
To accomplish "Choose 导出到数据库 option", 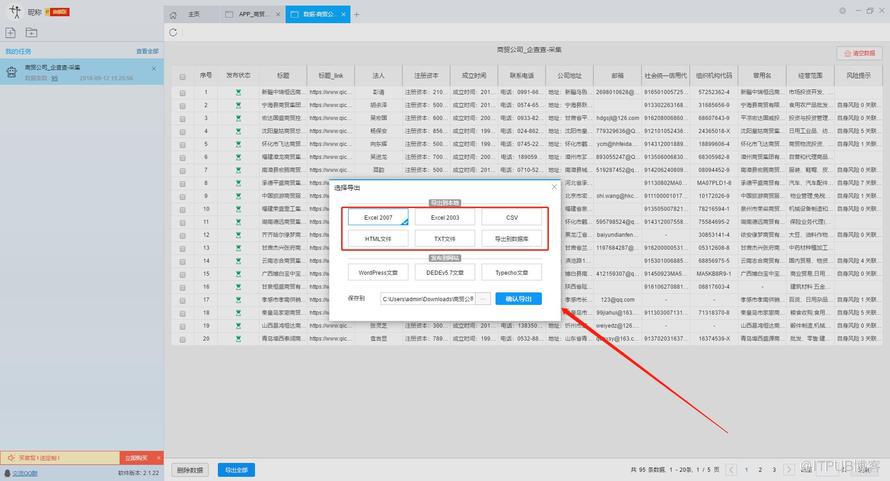I will (x=511, y=239).
